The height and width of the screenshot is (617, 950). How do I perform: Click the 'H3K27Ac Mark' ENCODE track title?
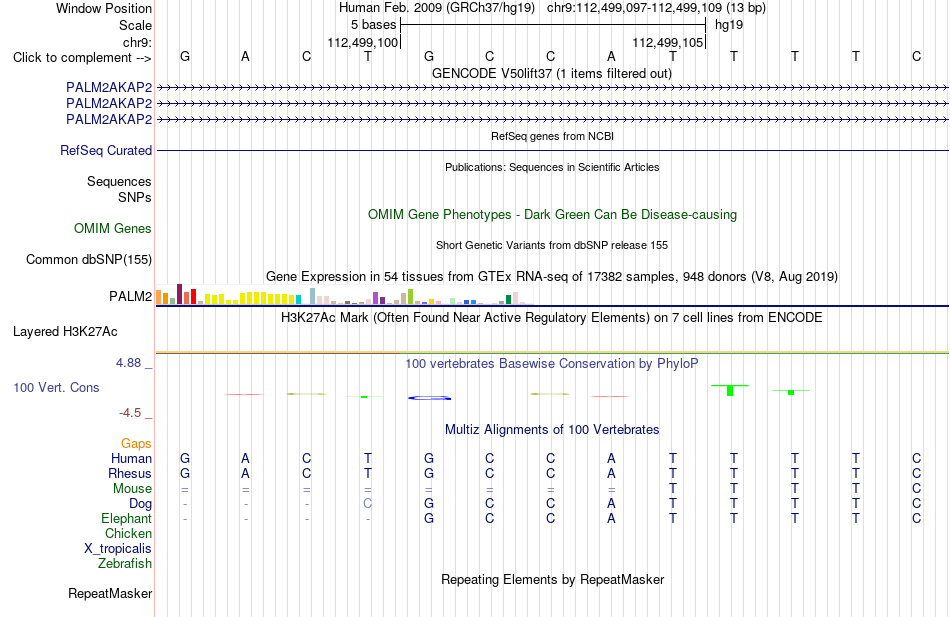coord(552,318)
